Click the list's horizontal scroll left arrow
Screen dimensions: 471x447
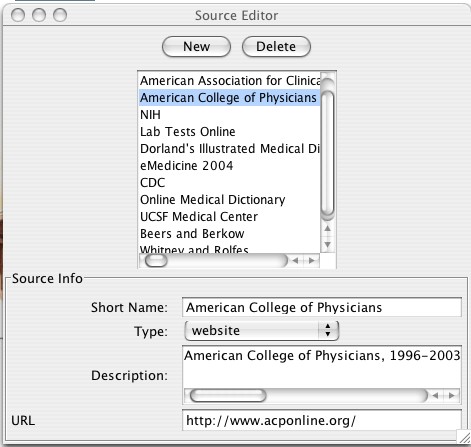point(295,260)
